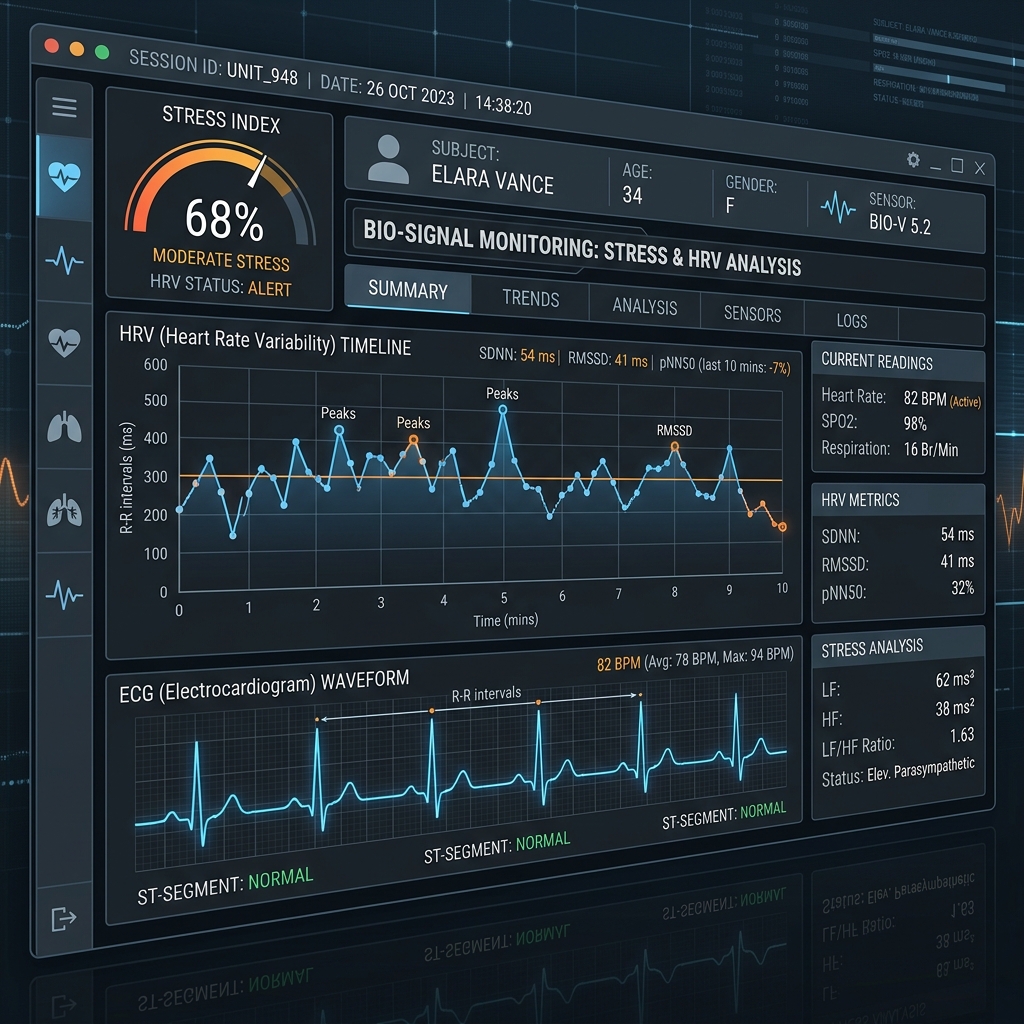
Task: Open the LOGS tab
Action: pos(852,321)
